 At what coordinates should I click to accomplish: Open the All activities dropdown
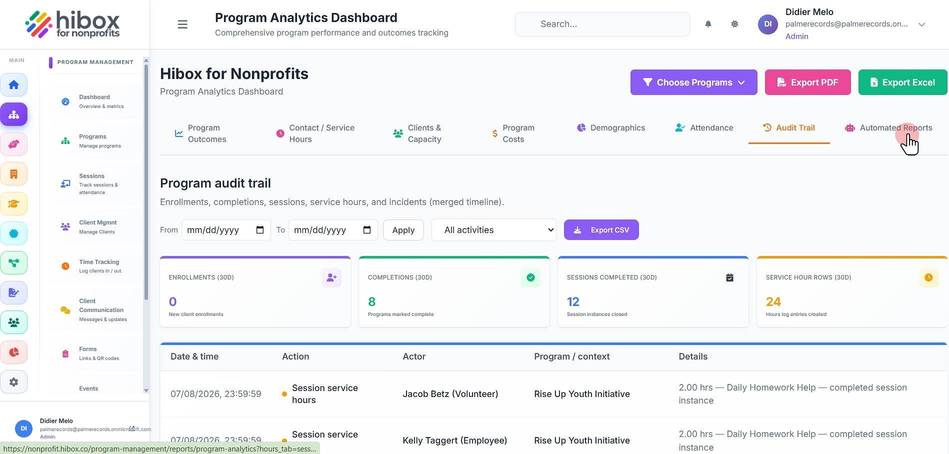pyautogui.click(x=494, y=230)
